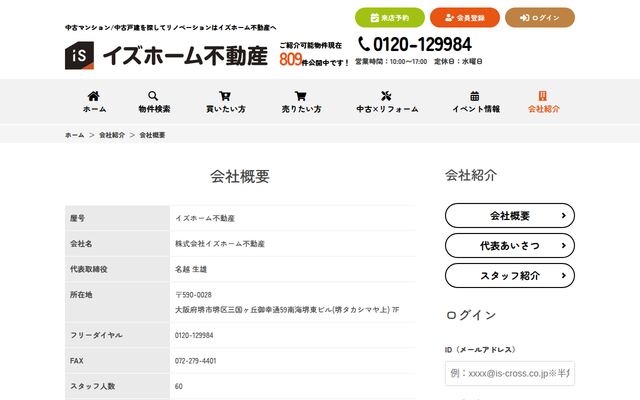Focus the ID email address input field
Viewport: 640px width, 400px height.
(x=510, y=373)
